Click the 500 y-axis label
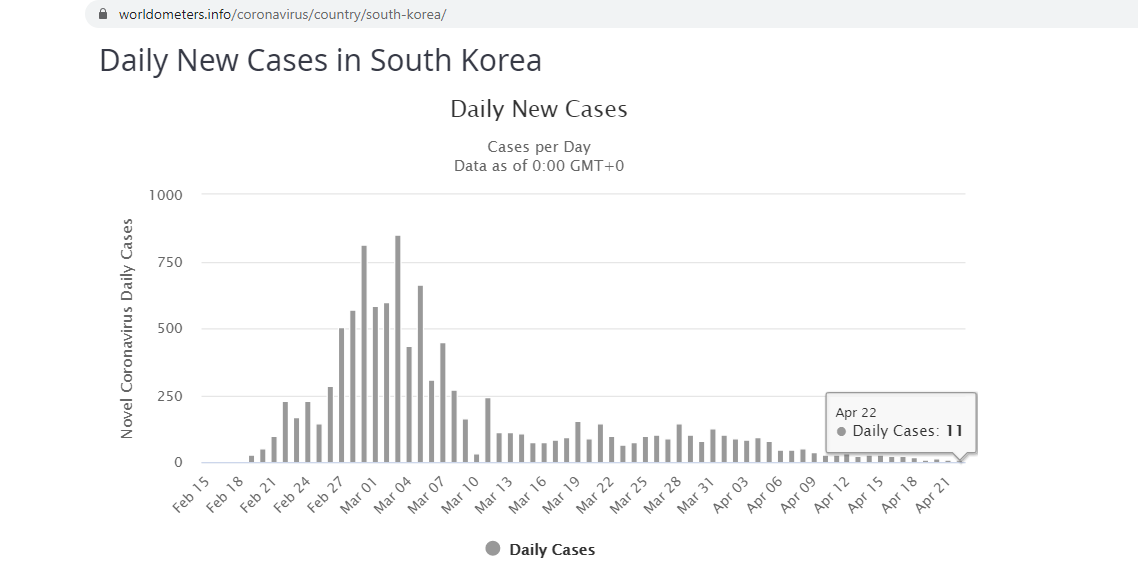 (168, 329)
